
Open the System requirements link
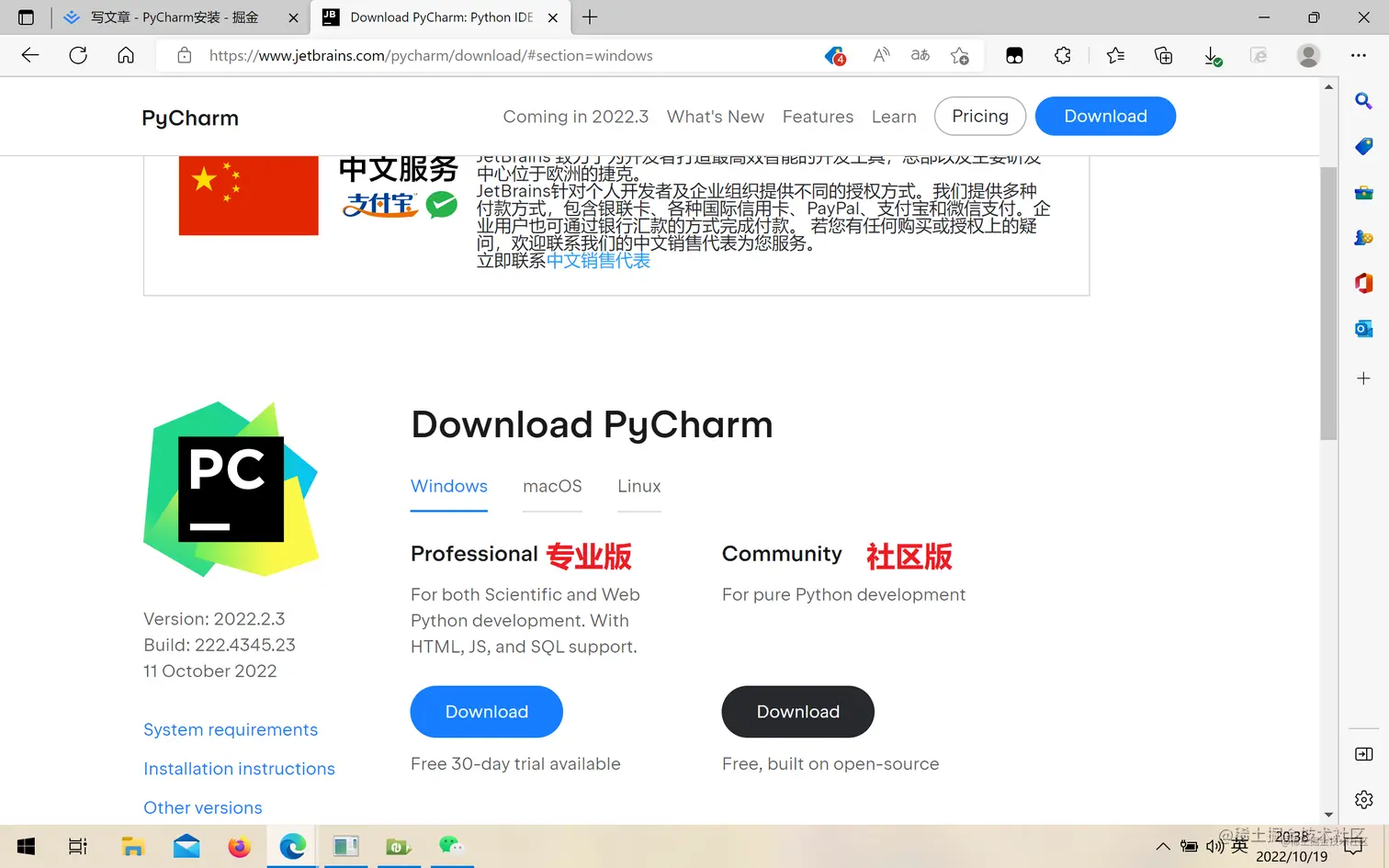231,729
